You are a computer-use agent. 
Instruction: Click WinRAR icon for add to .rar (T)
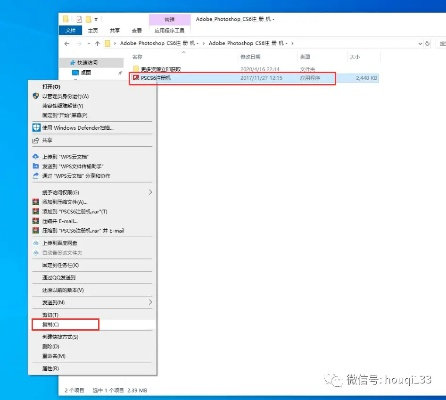click(x=36, y=211)
